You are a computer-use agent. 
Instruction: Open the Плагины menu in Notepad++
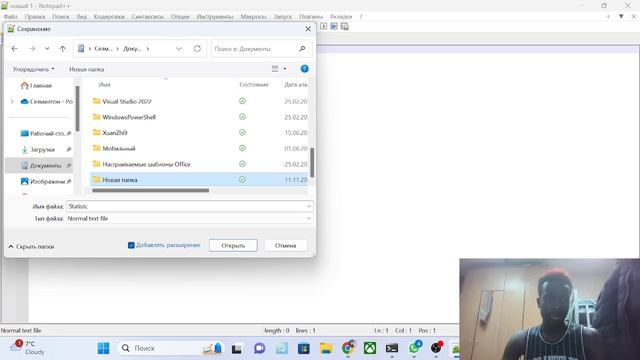point(311,17)
